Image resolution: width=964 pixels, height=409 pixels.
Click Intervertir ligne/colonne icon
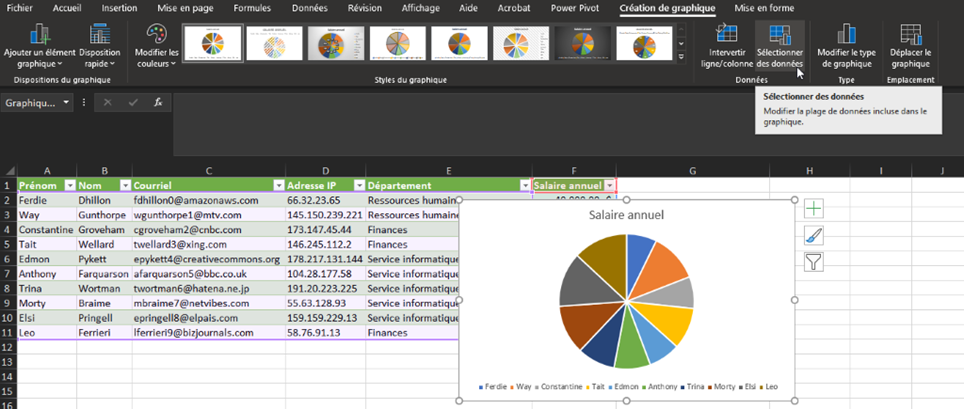coord(726,35)
